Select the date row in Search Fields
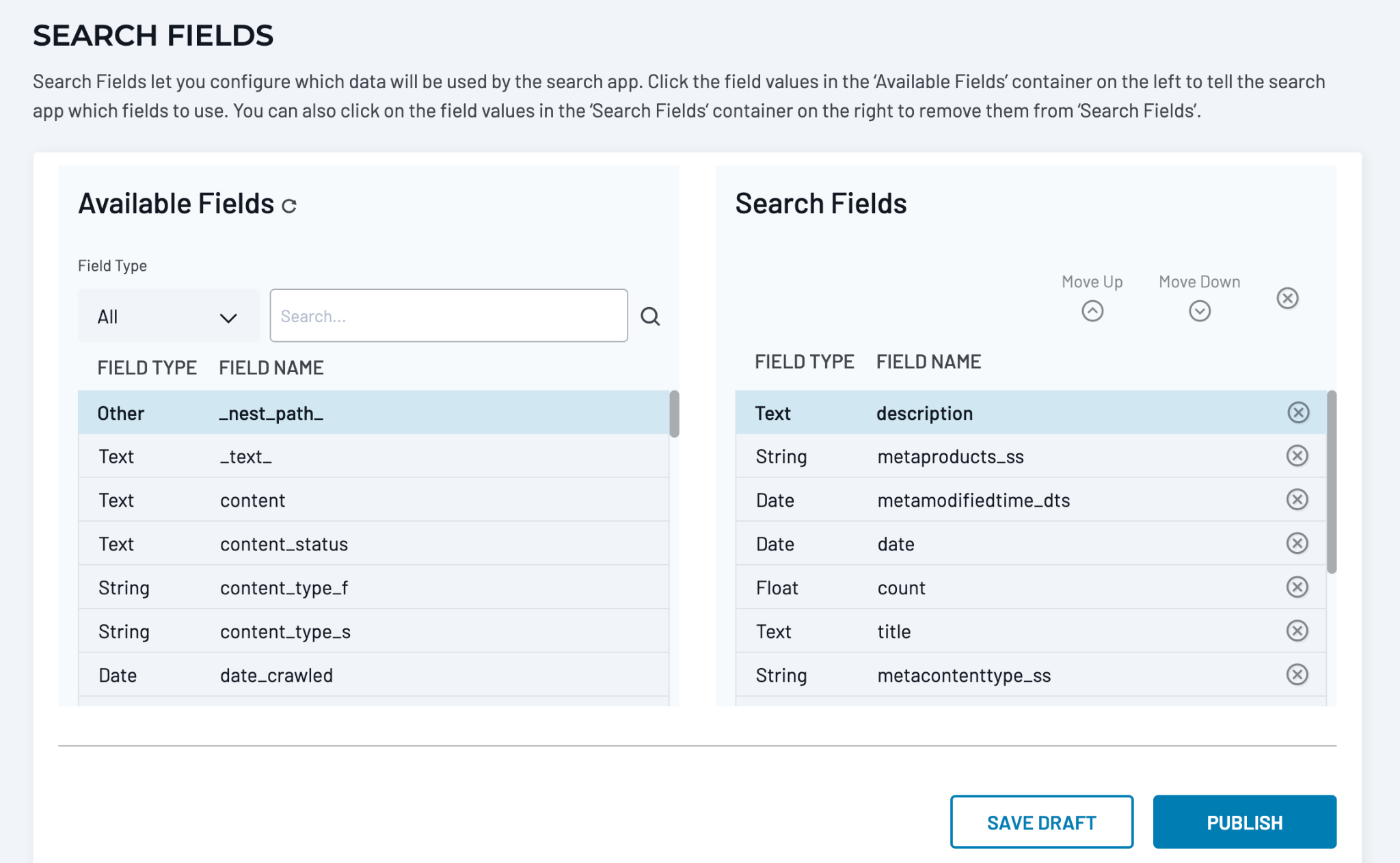The width and height of the screenshot is (1400, 863). pyautogui.click(x=1031, y=544)
